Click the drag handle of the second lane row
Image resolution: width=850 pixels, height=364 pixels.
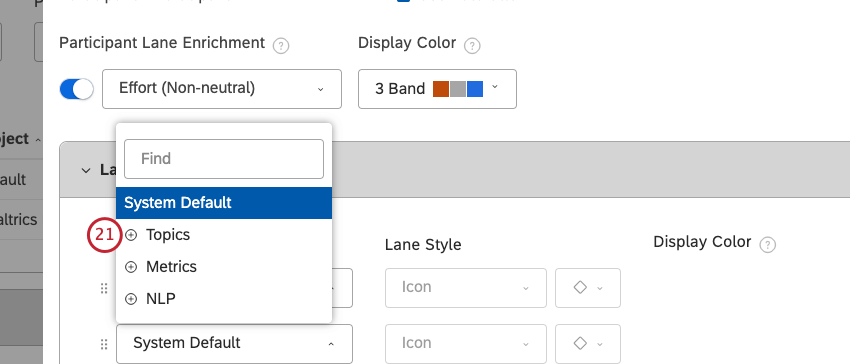tap(104, 344)
